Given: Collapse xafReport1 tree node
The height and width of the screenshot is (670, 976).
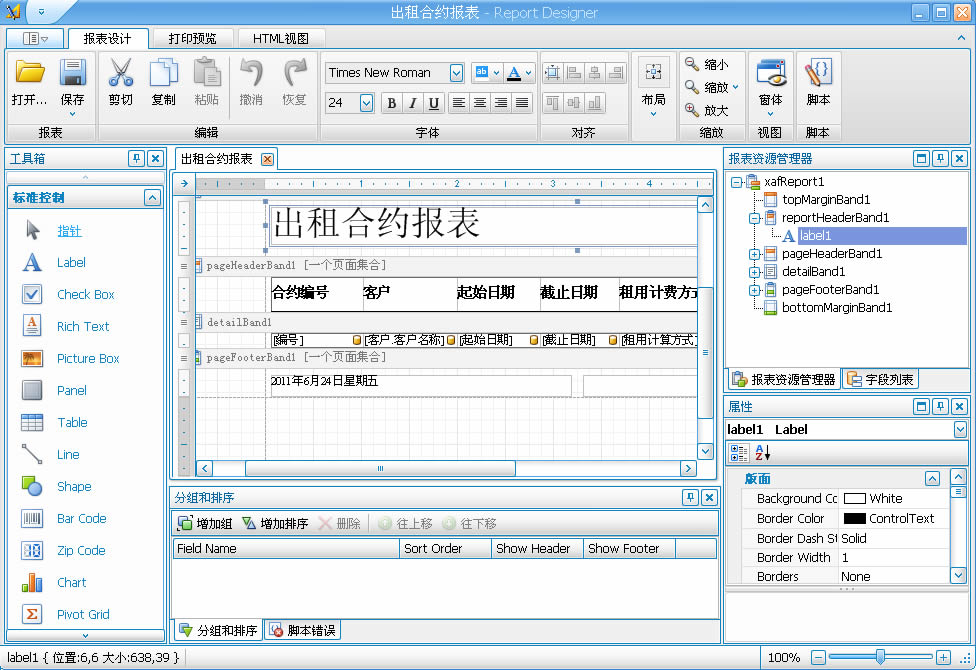Looking at the screenshot, I should point(736,182).
